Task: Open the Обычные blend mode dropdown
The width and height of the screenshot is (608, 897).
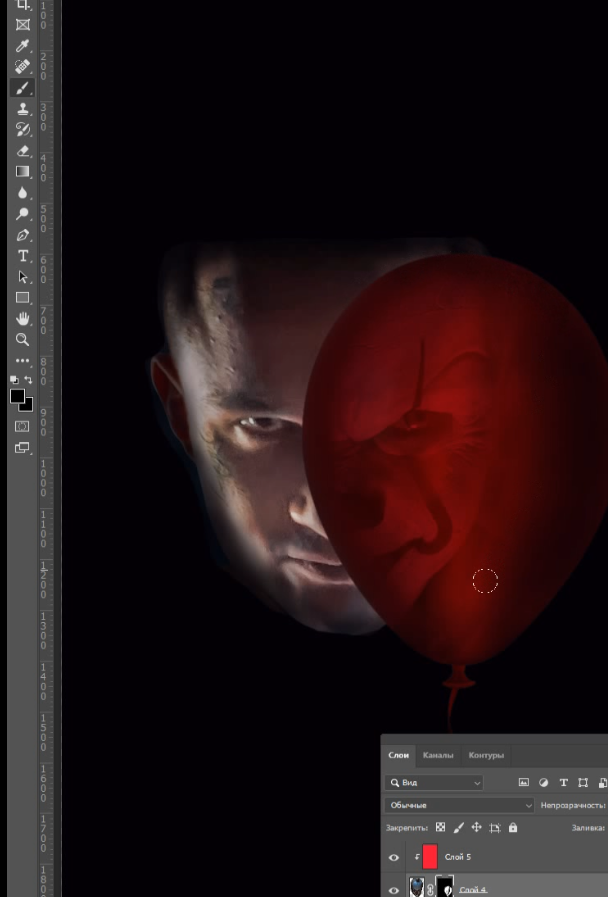Action: 459,805
